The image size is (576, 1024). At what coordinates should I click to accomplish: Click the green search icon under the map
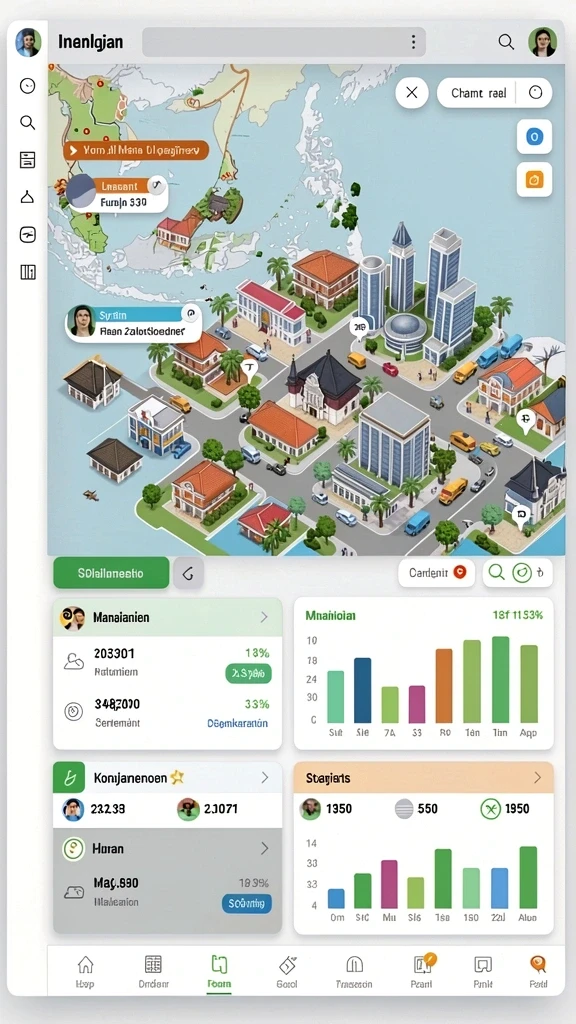497,573
